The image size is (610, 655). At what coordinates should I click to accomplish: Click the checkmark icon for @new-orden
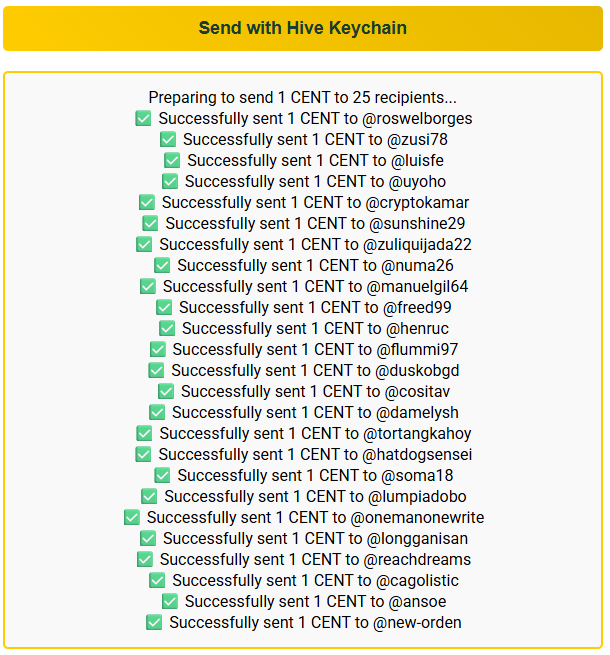click(x=154, y=622)
